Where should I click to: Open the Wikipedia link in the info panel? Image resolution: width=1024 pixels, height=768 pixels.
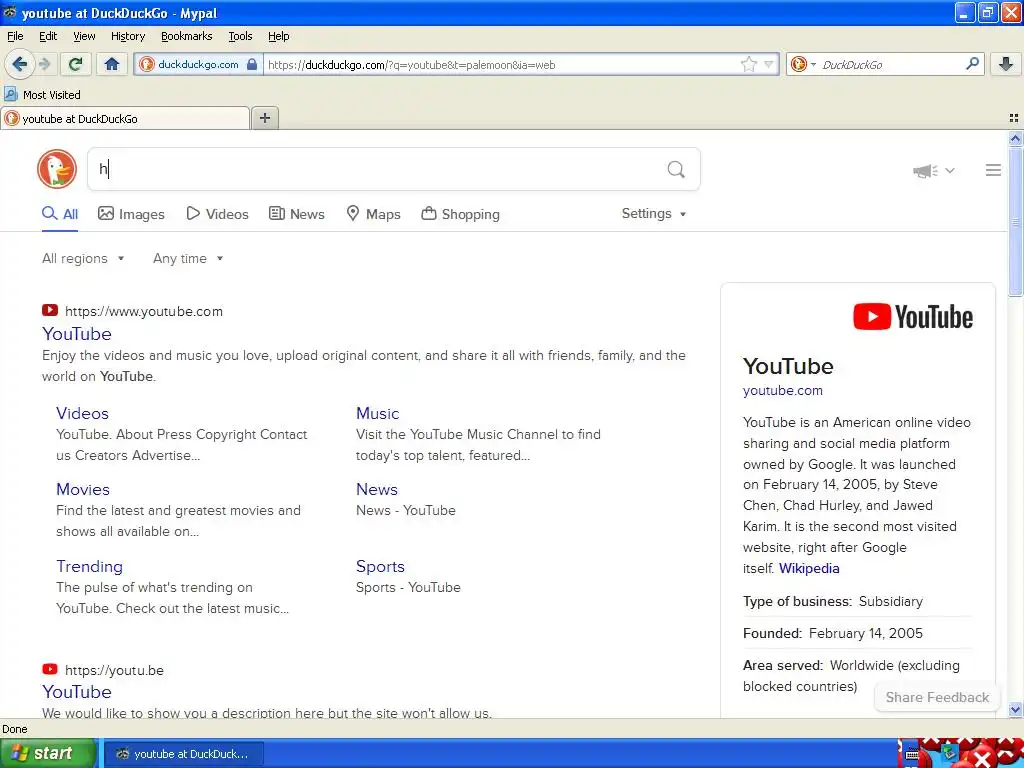pyautogui.click(x=809, y=568)
